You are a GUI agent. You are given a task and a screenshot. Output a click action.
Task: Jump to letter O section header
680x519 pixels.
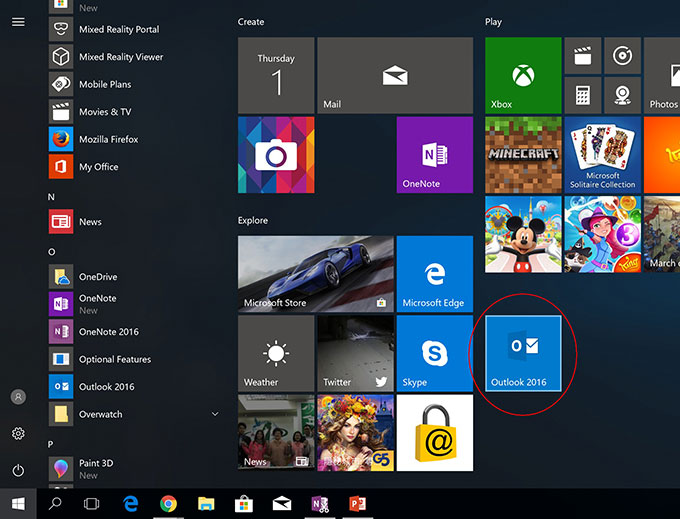(52, 252)
